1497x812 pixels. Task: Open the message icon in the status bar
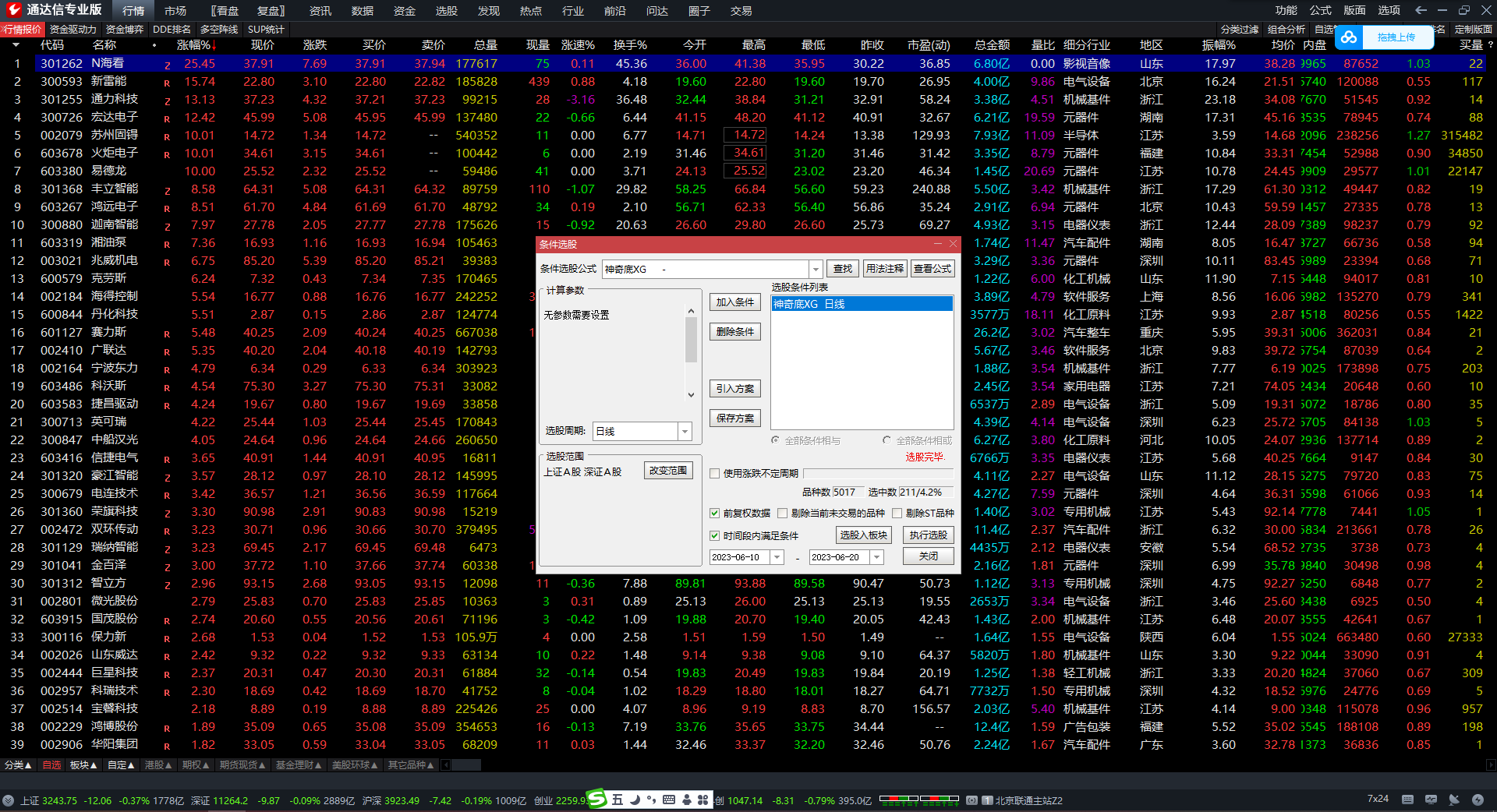click(x=1431, y=800)
